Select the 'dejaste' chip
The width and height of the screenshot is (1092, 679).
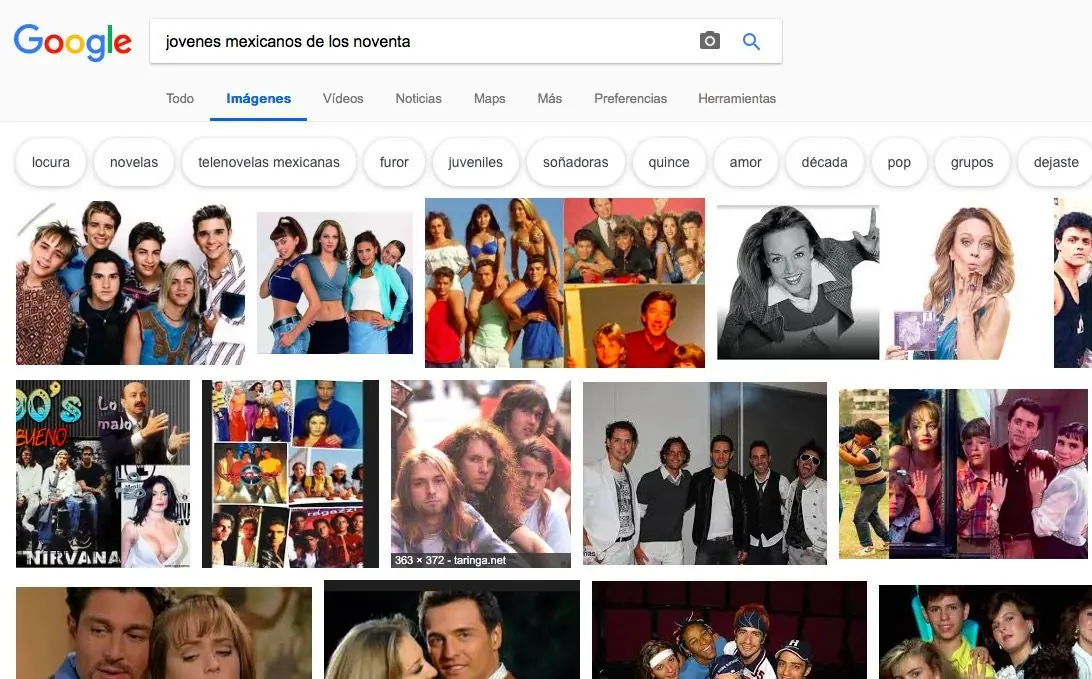(x=1055, y=162)
